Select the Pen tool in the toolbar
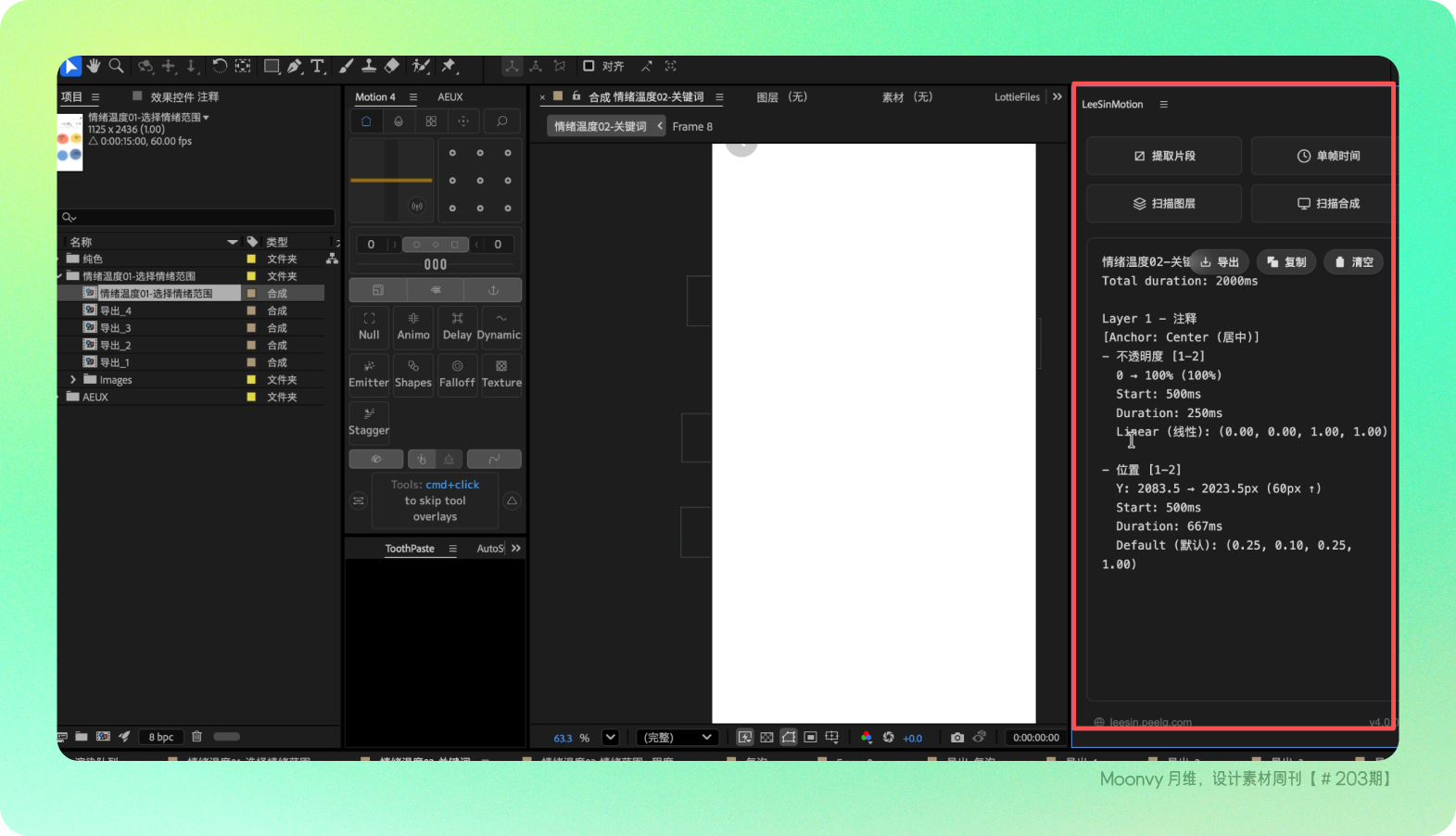Screen dimensions: 1456x836 tap(294, 66)
